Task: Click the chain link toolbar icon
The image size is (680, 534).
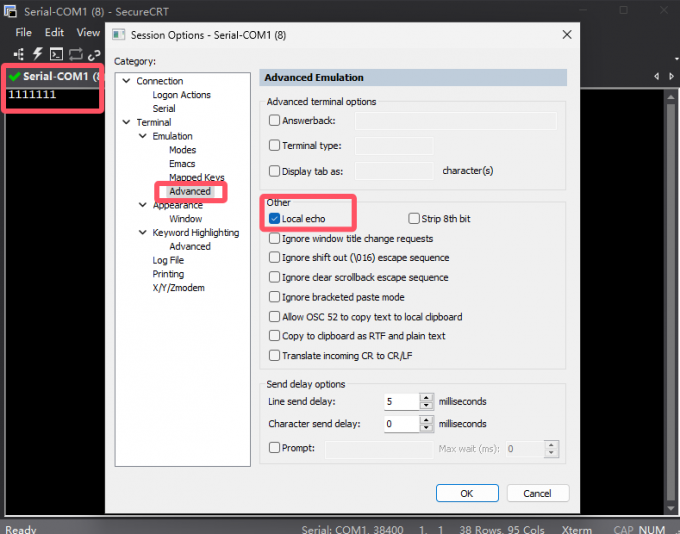Action: tap(94, 55)
